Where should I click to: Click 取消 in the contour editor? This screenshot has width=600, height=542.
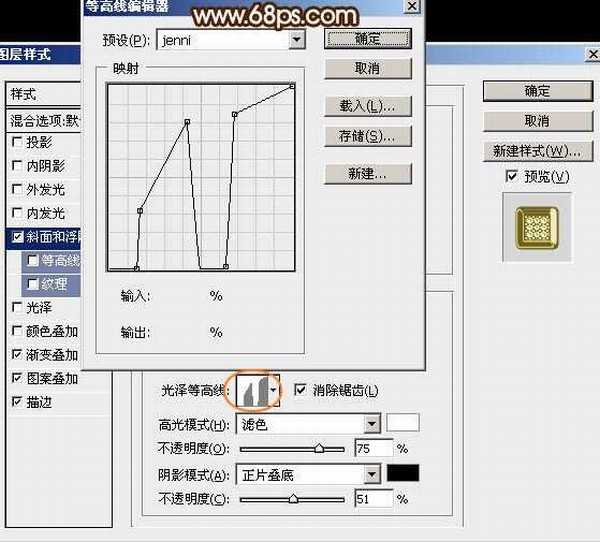click(368, 69)
